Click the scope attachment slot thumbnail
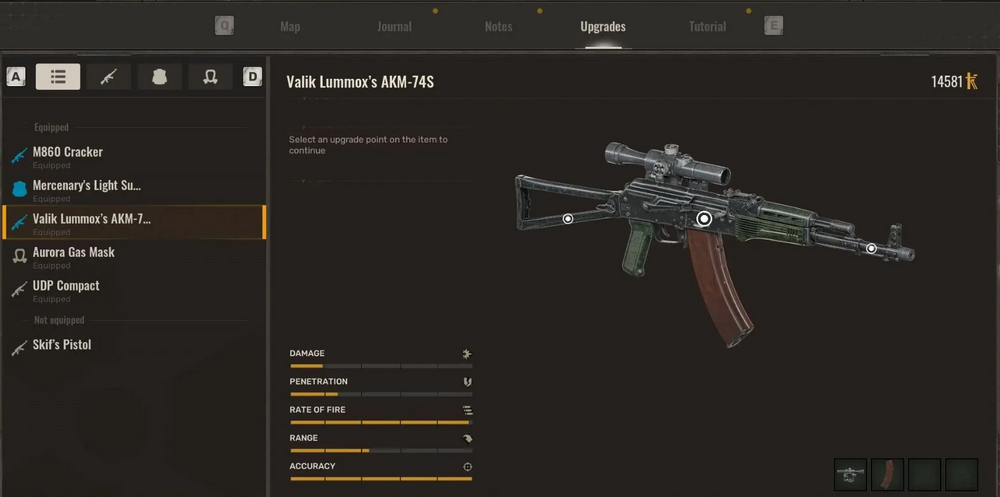The image size is (1000, 497). (x=850, y=475)
